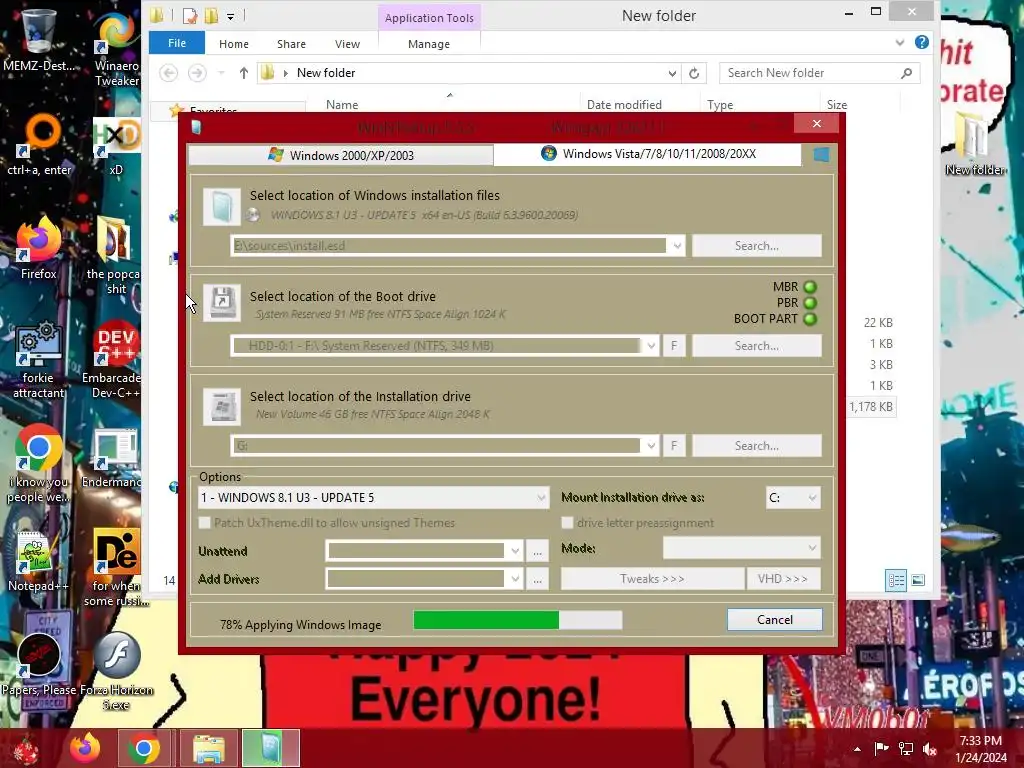Toggle Patch UxTheme.dll checkbox
Image resolution: width=1024 pixels, height=768 pixels.
click(x=204, y=522)
